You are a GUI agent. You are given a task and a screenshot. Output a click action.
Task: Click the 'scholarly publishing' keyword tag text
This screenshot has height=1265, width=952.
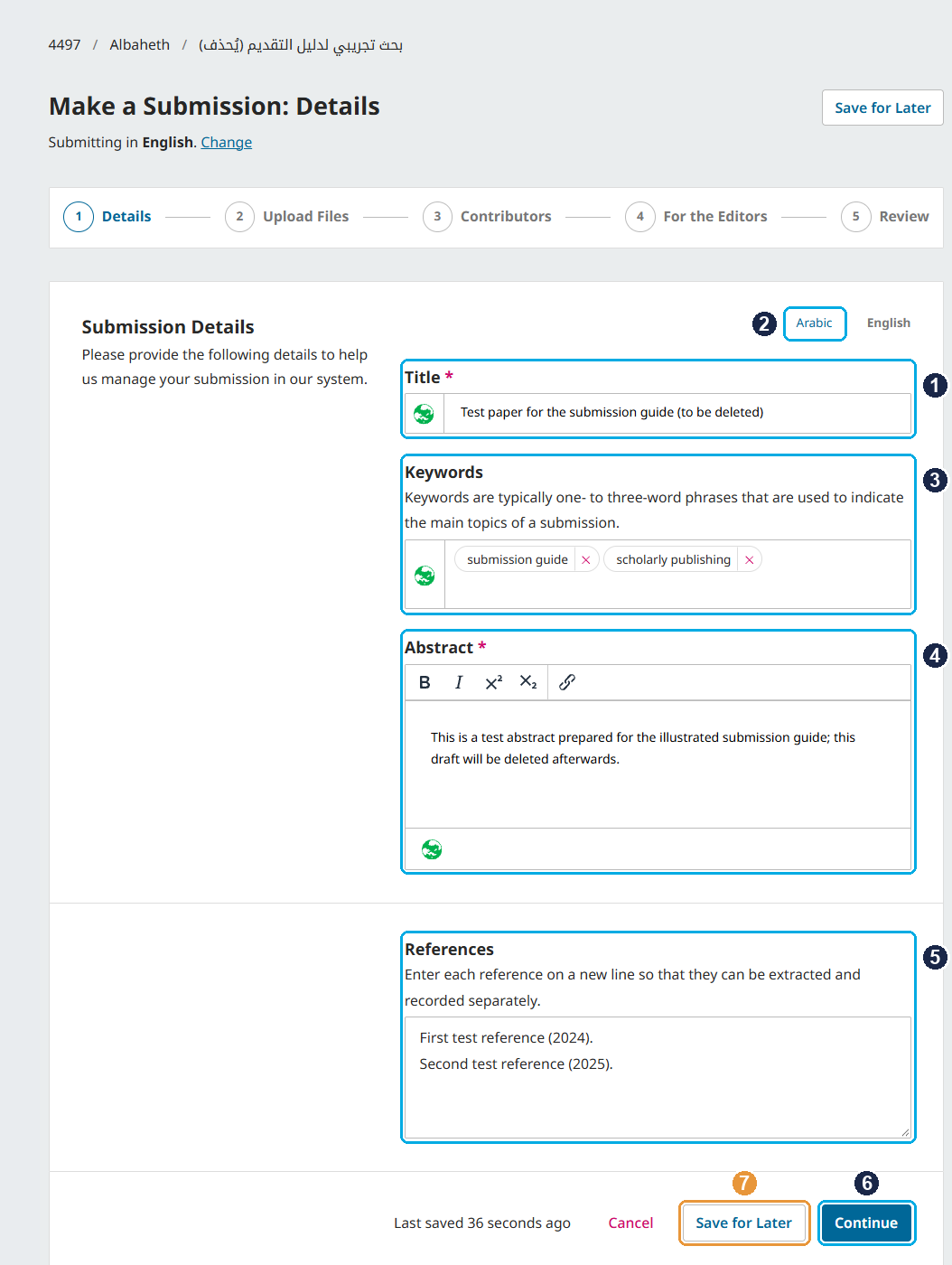(x=674, y=560)
